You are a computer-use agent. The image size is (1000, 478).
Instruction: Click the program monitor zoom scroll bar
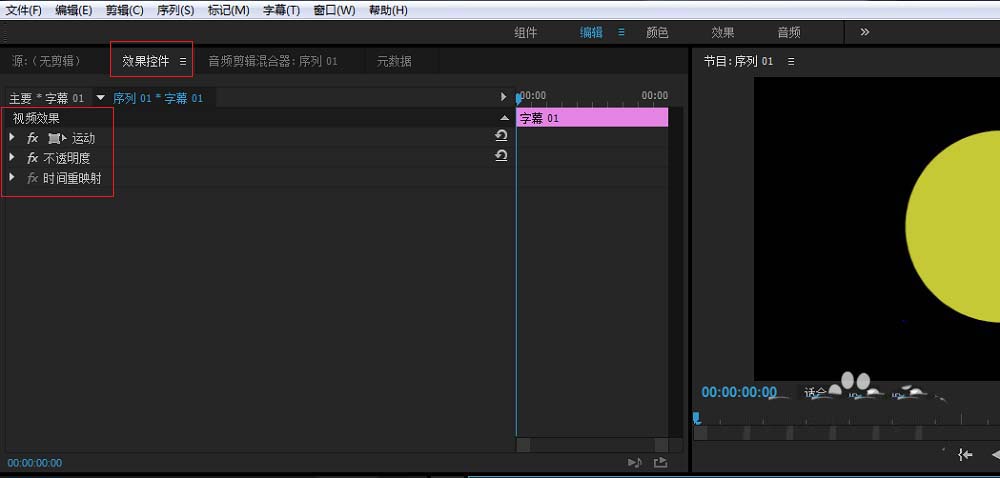[847, 433]
